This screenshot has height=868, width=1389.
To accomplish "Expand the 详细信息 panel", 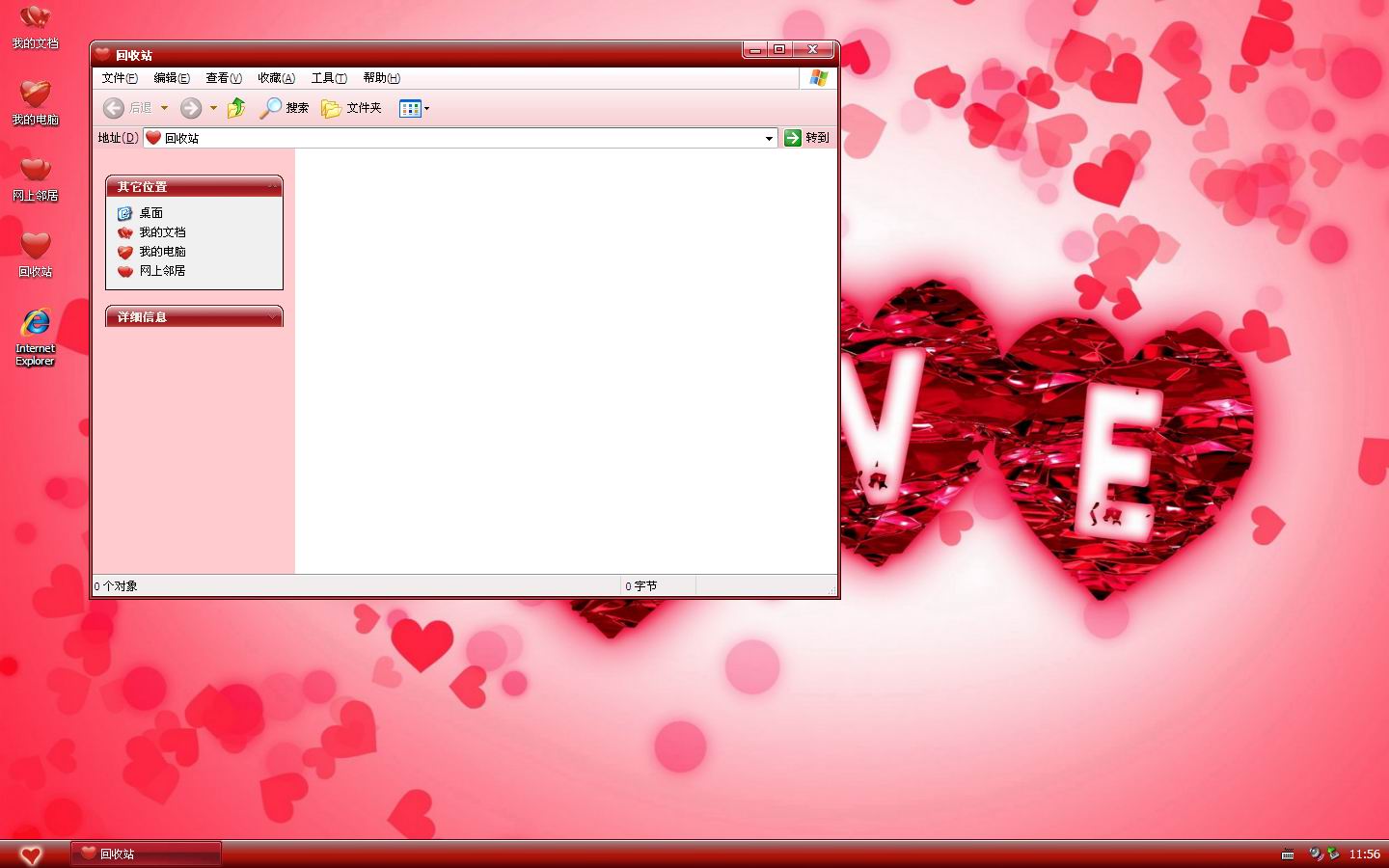I will tap(273, 316).
